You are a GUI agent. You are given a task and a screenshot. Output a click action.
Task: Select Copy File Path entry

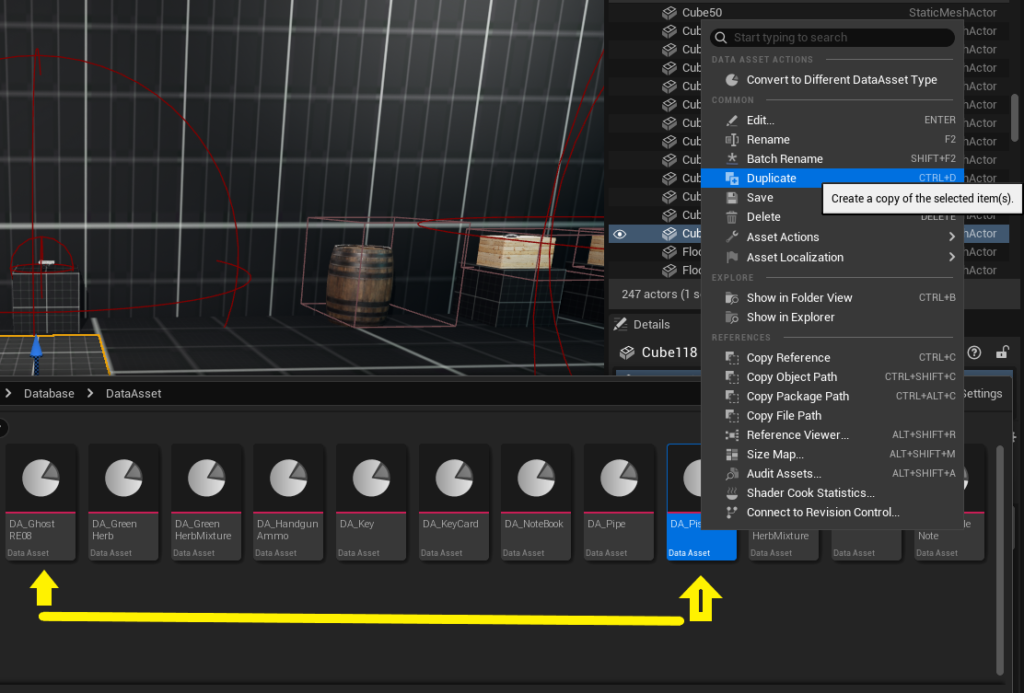click(783, 416)
